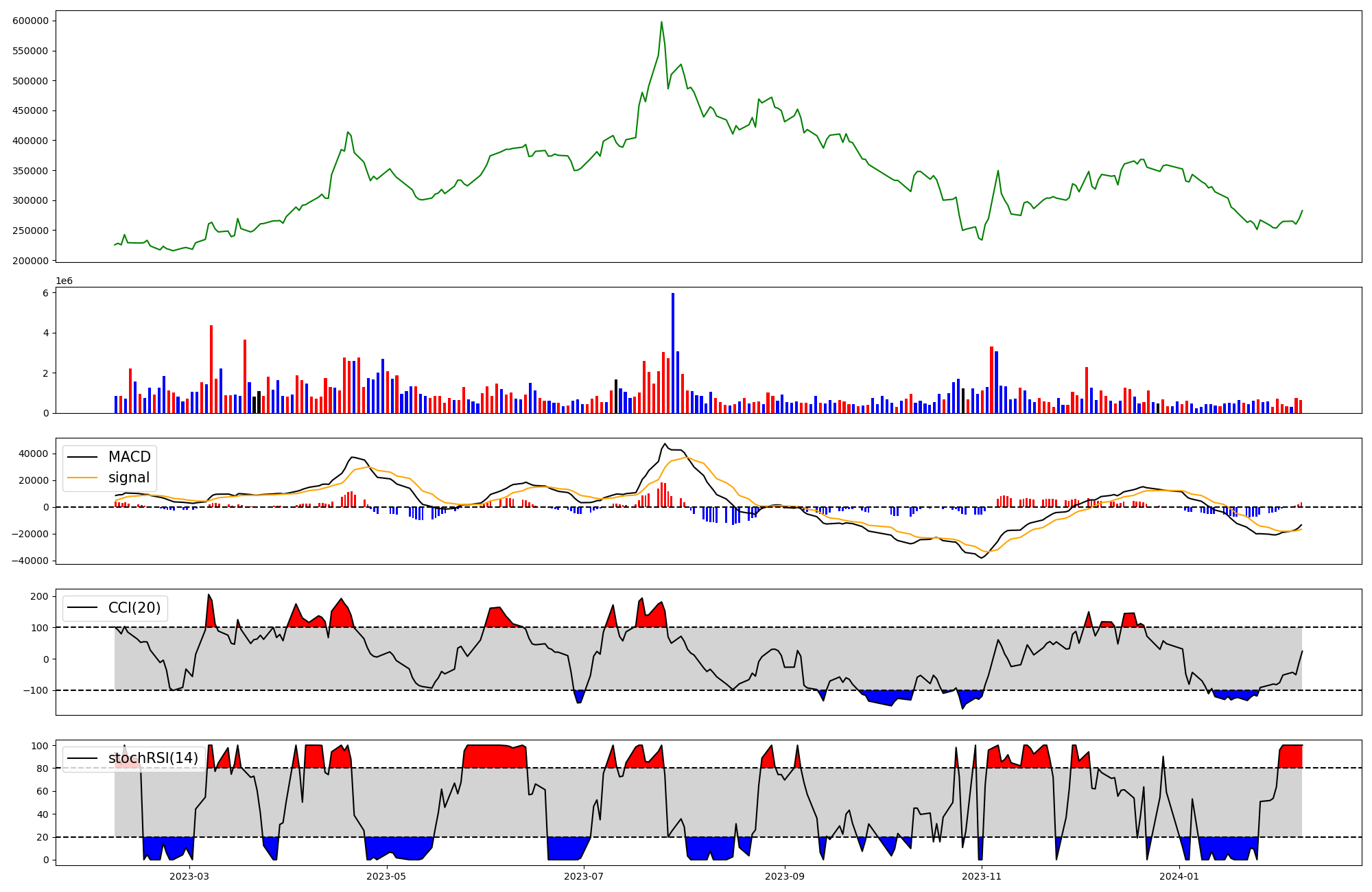Click the price chart's highest peak near 600000
1372x892 pixels.
[x=661, y=22]
